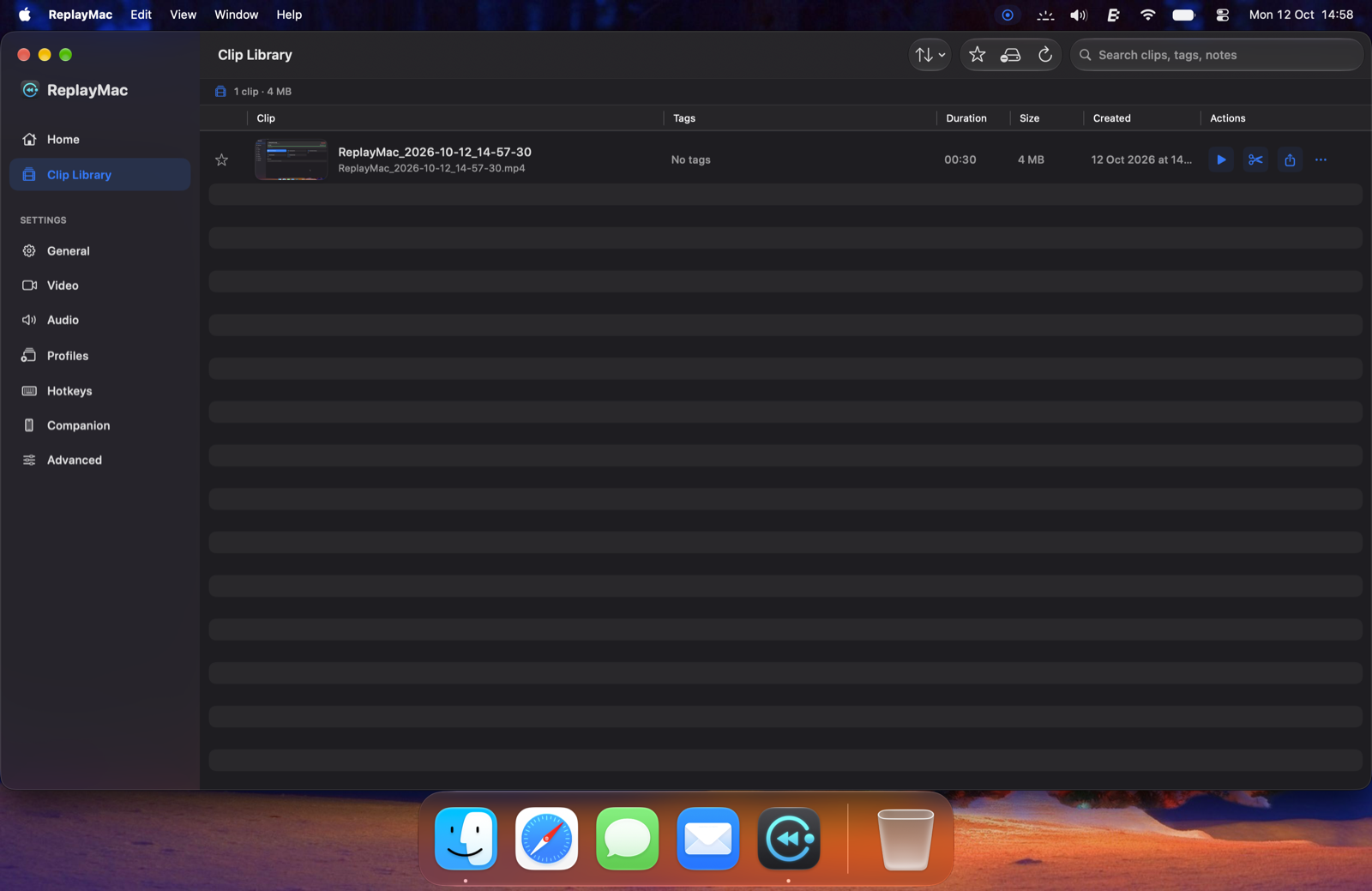This screenshot has height=891, width=1372.
Task: Open the ReplayMac app menu
Action: tap(80, 15)
